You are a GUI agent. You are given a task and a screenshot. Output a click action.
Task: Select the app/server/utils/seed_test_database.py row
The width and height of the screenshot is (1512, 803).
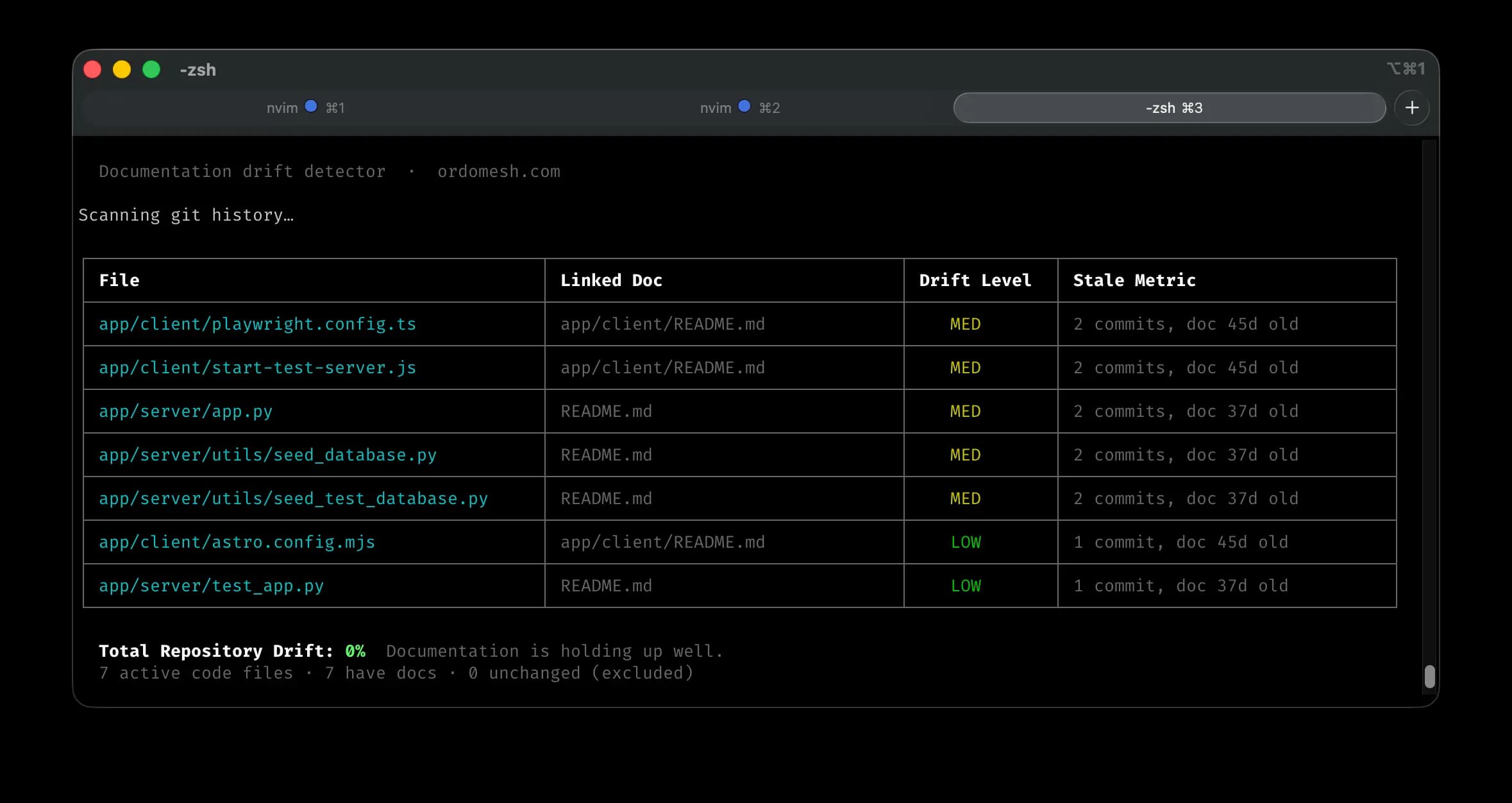click(293, 498)
